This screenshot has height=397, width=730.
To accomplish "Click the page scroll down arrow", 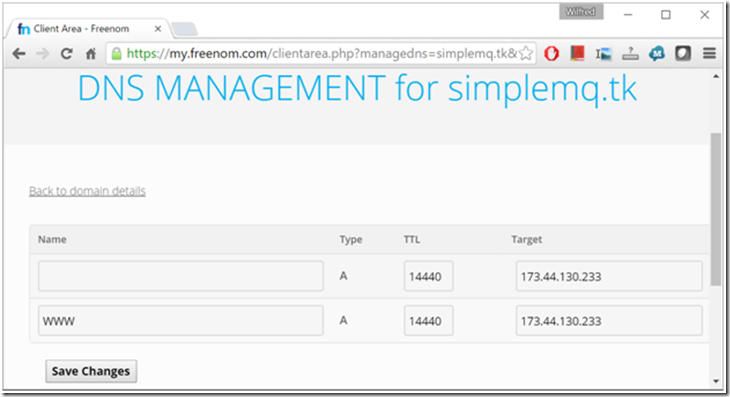I will pos(716,381).
